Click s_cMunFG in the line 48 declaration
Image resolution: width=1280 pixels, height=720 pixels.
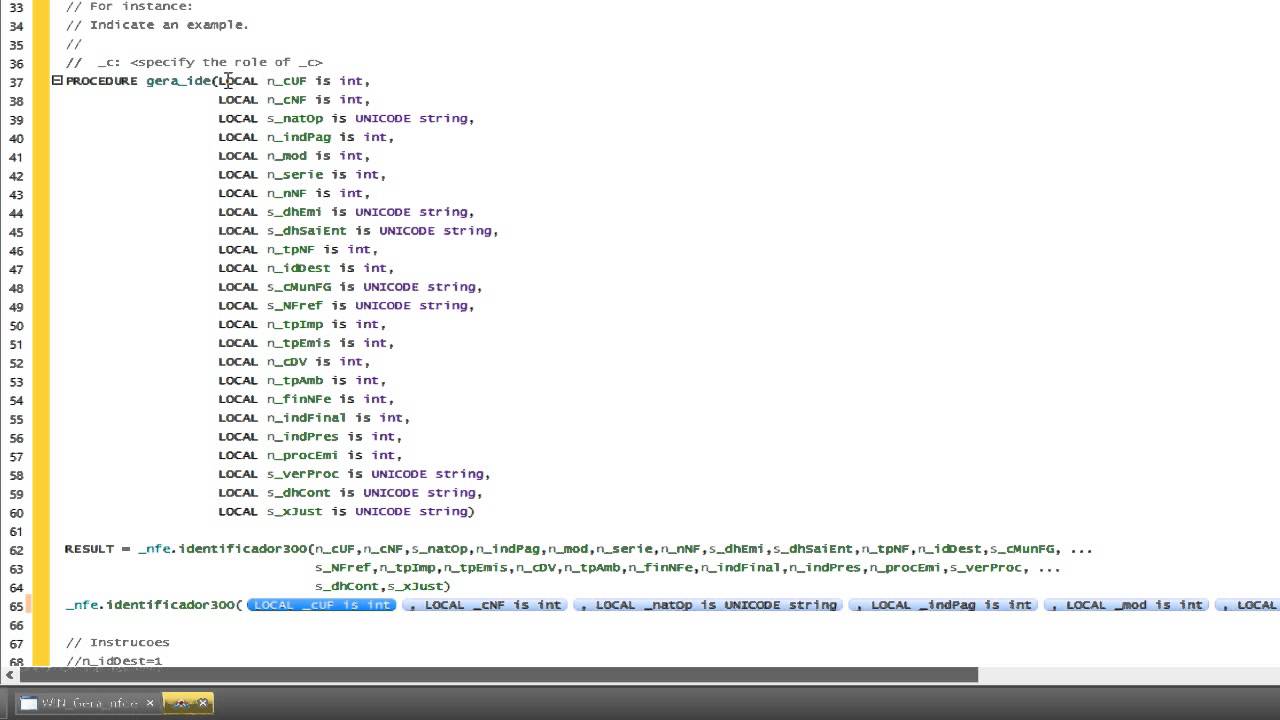pos(299,287)
